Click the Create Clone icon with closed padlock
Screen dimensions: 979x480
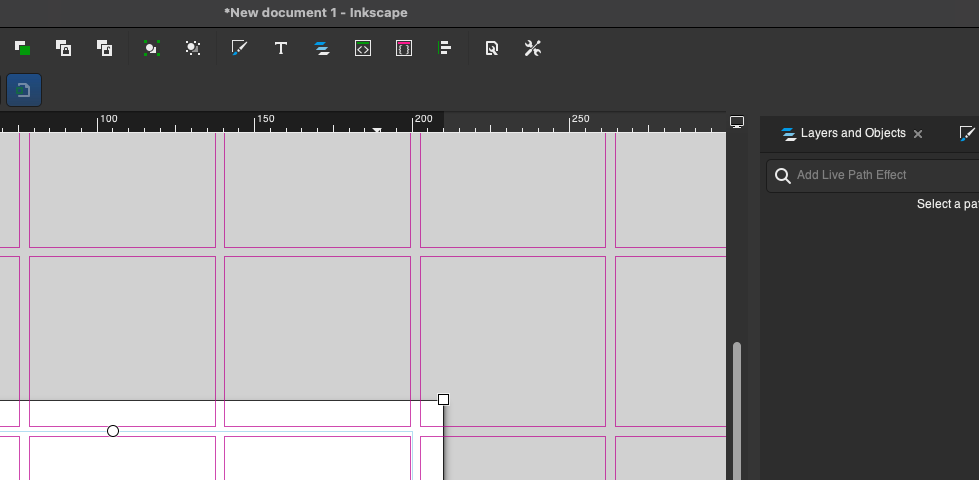tap(63, 48)
